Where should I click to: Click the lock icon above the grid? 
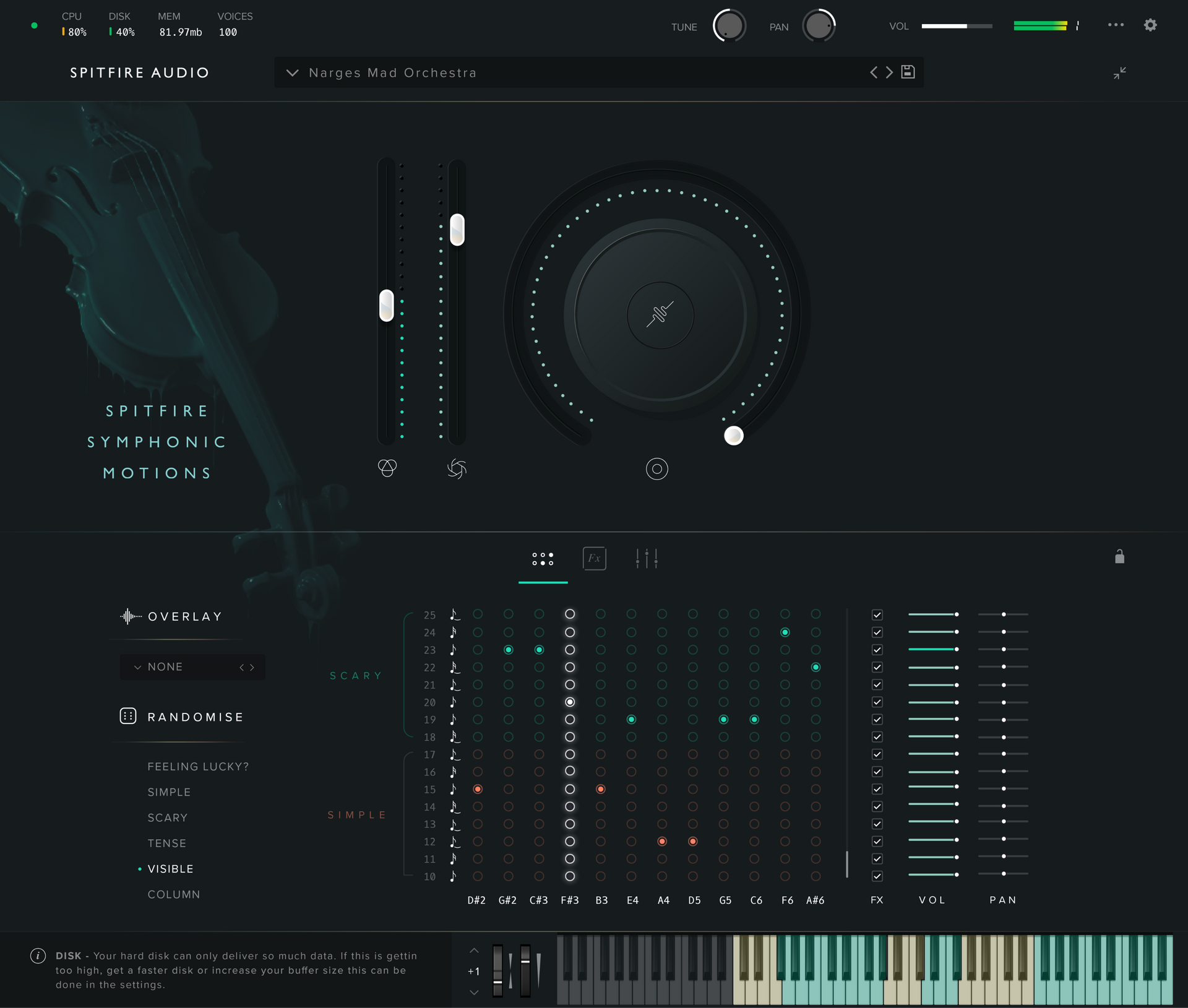[x=1119, y=557]
